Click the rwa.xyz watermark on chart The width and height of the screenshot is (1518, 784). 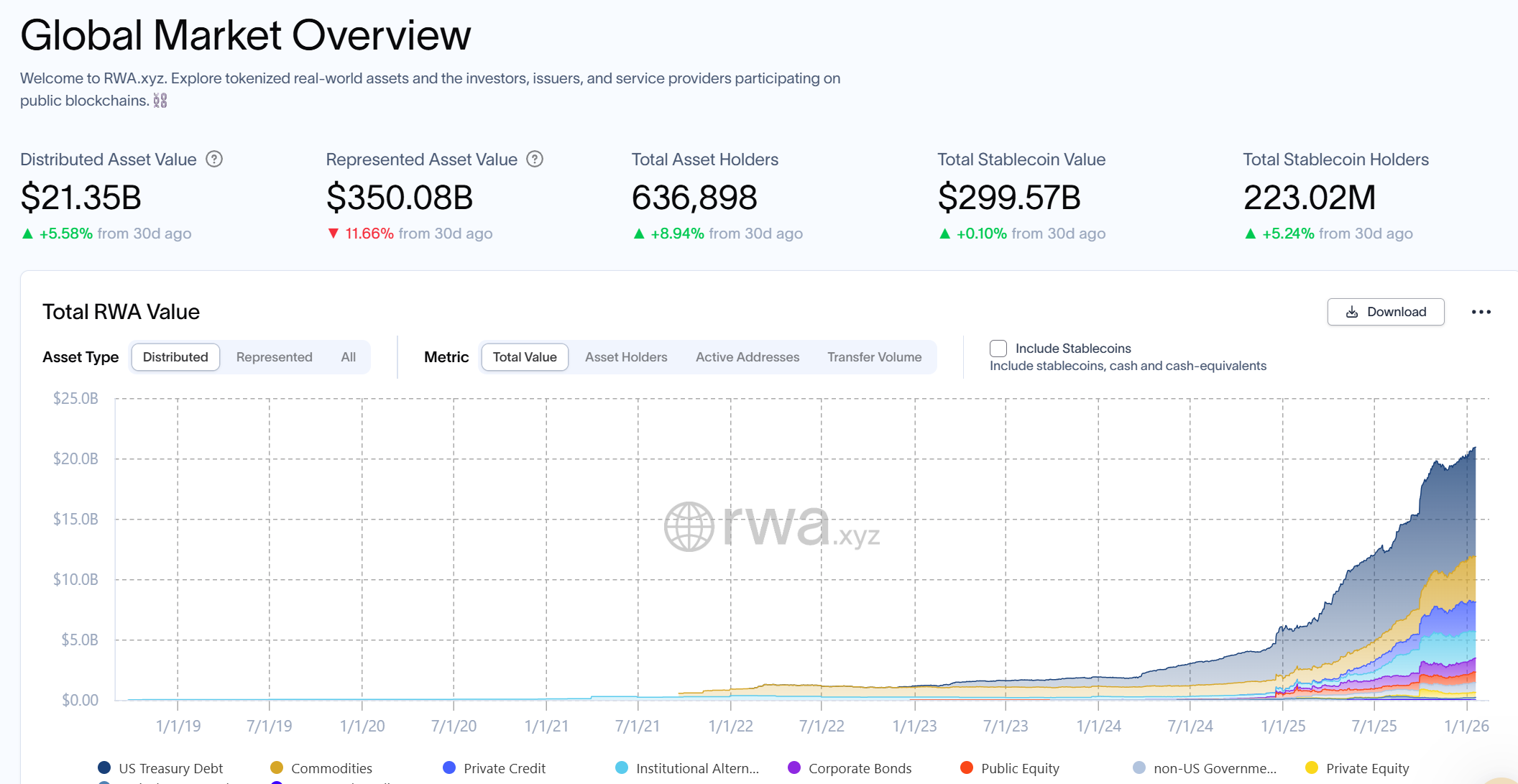point(772,526)
